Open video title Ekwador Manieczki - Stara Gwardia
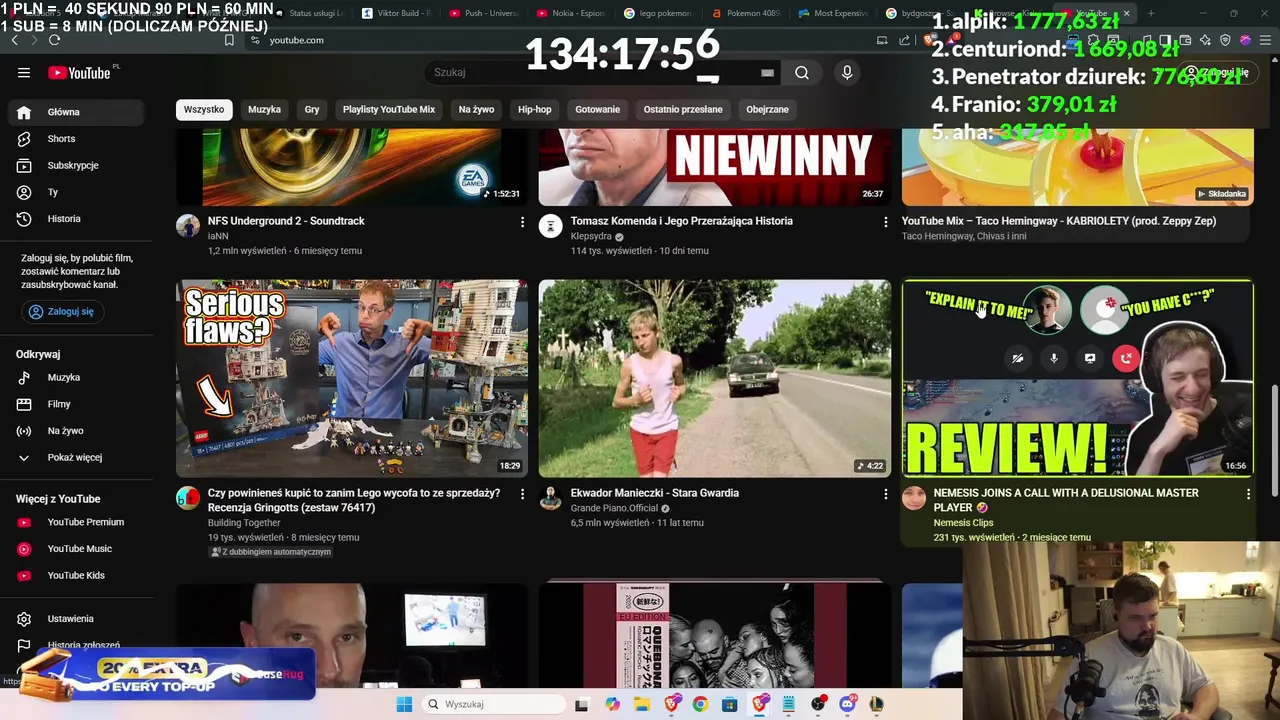 tap(655, 493)
